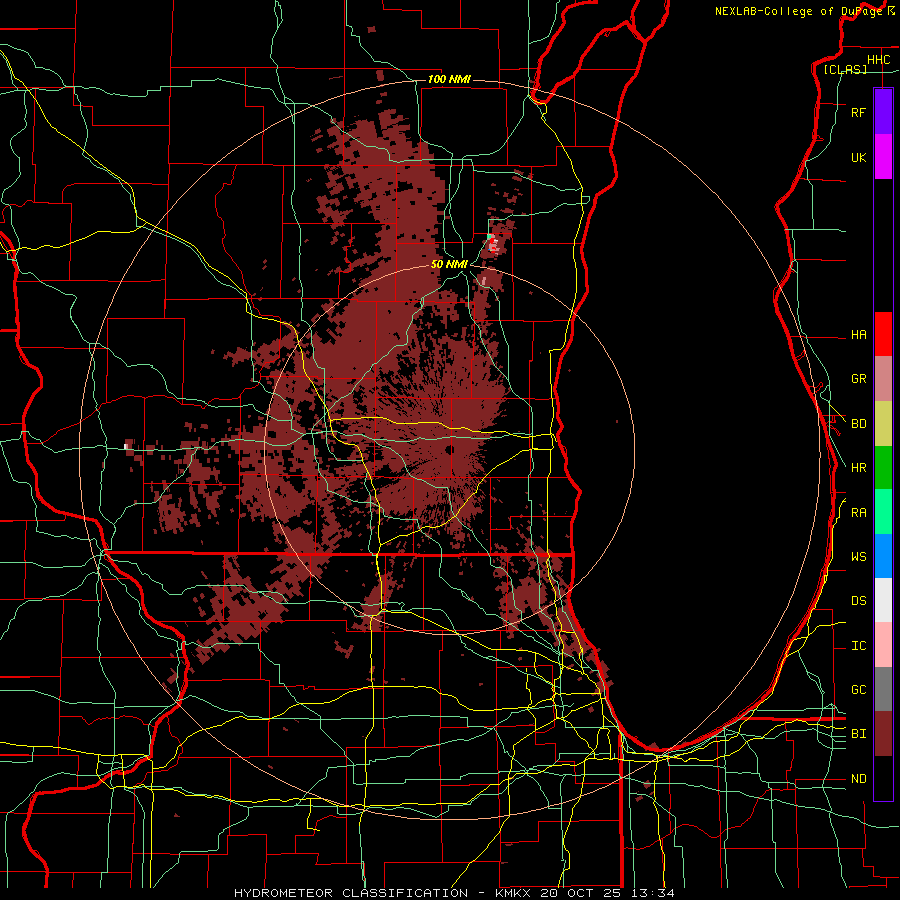Image resolution: width=900 pixels, height=900 pixels.
Task: Click the BI legend label
Action: click(x=858, y=734)
